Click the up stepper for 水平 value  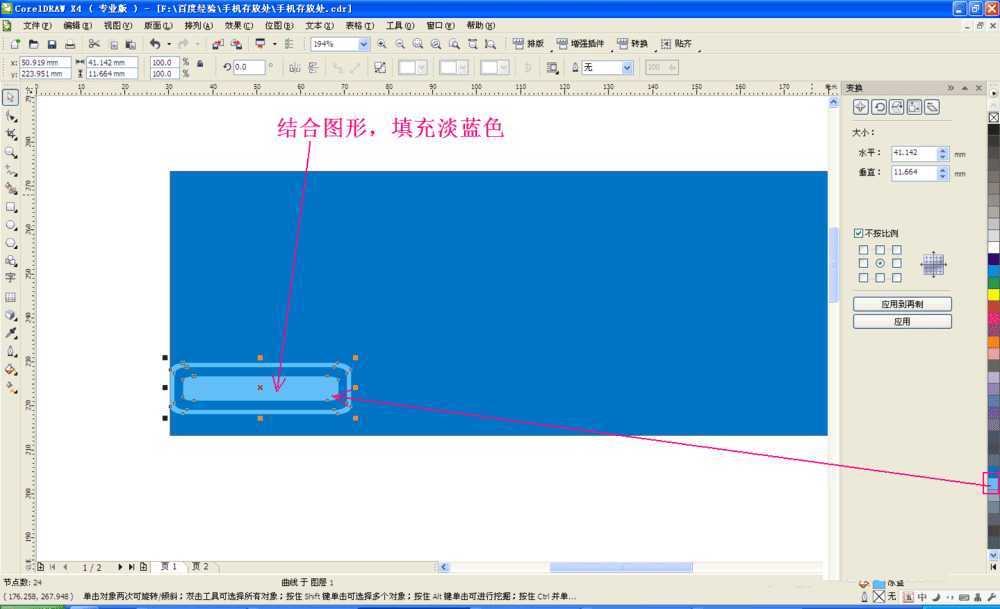(x=943, y=151)
